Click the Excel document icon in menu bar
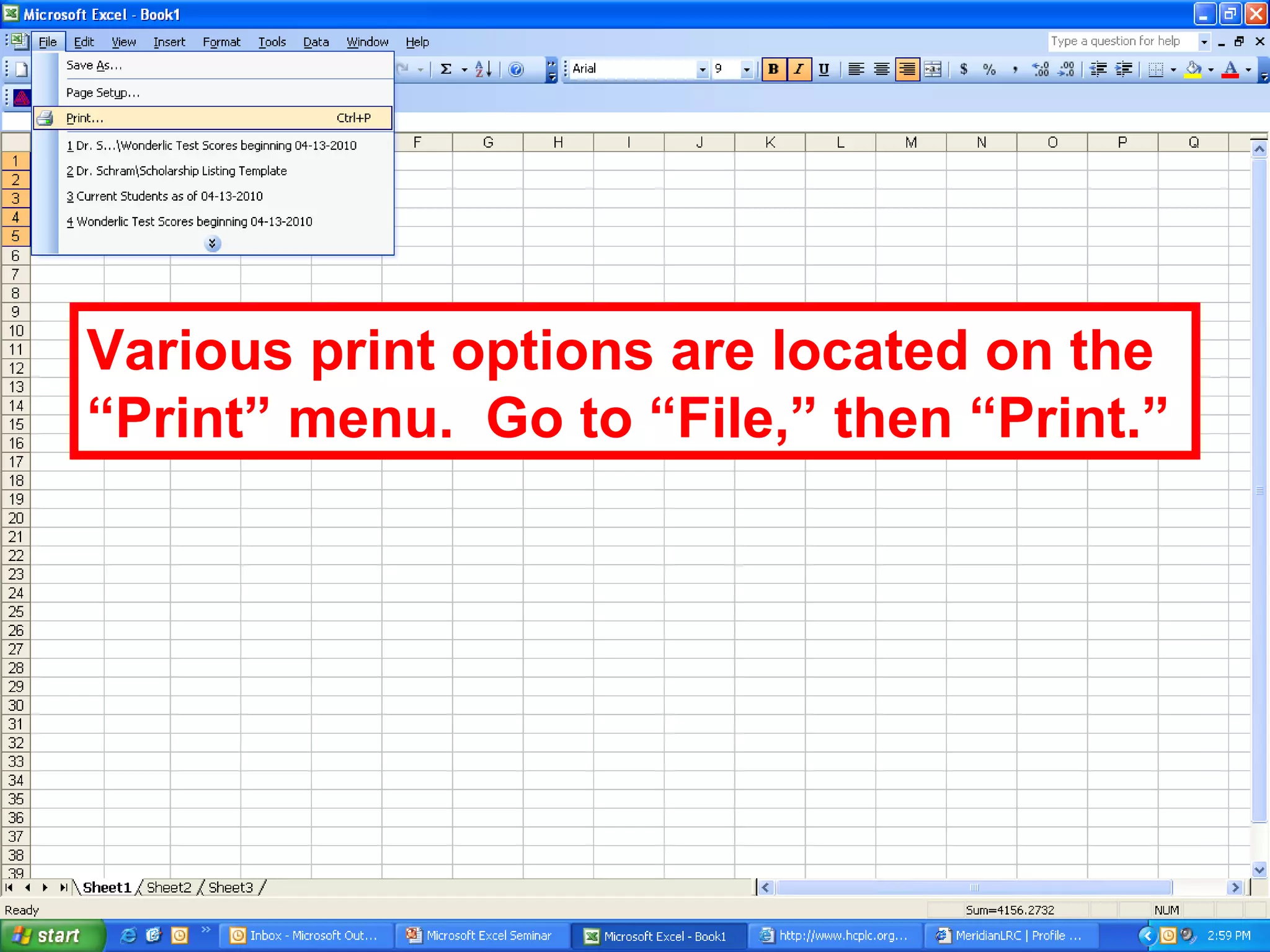The width and height of the screenshot is (1270, 952). [20, 42]
